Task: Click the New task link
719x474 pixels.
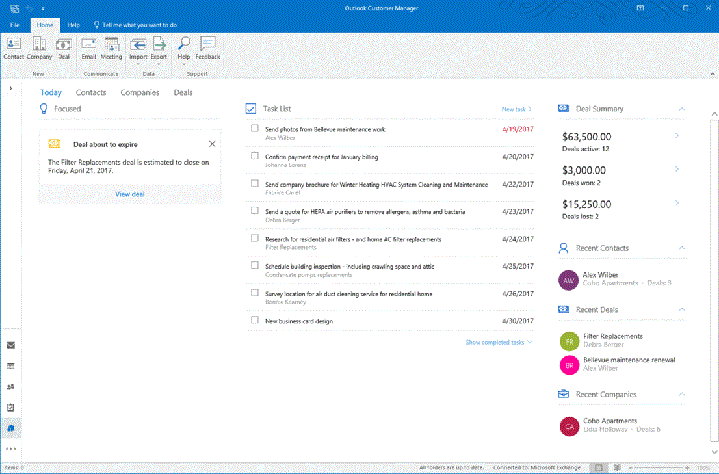Action: click(x=516, y=109)
